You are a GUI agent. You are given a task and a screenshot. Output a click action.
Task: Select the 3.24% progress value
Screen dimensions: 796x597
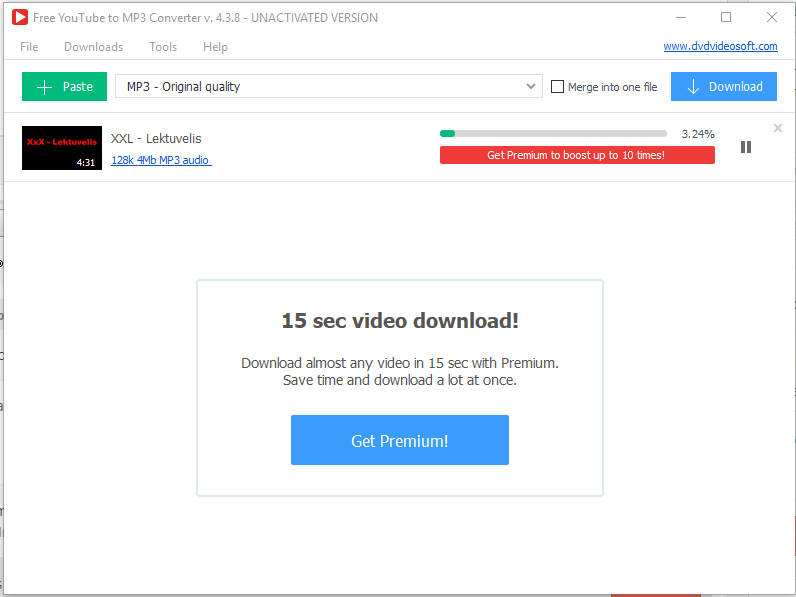pos(698,134)
